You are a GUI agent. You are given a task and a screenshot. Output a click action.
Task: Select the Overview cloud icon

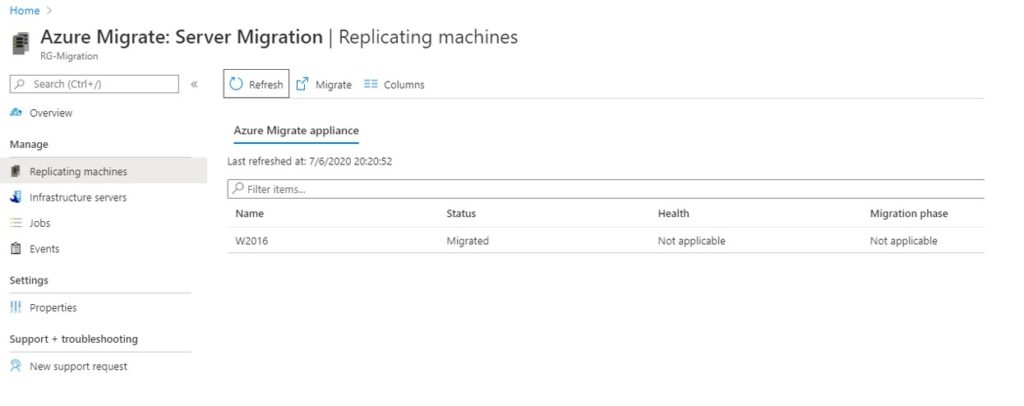tap(16, 113)
